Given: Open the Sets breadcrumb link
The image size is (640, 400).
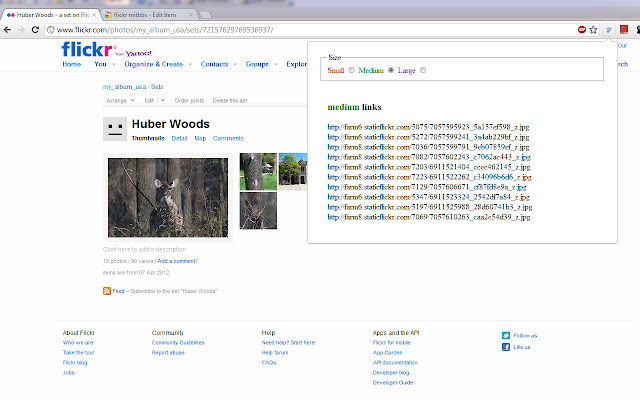Looking at the screenshot, I should [x=157, y=87].
